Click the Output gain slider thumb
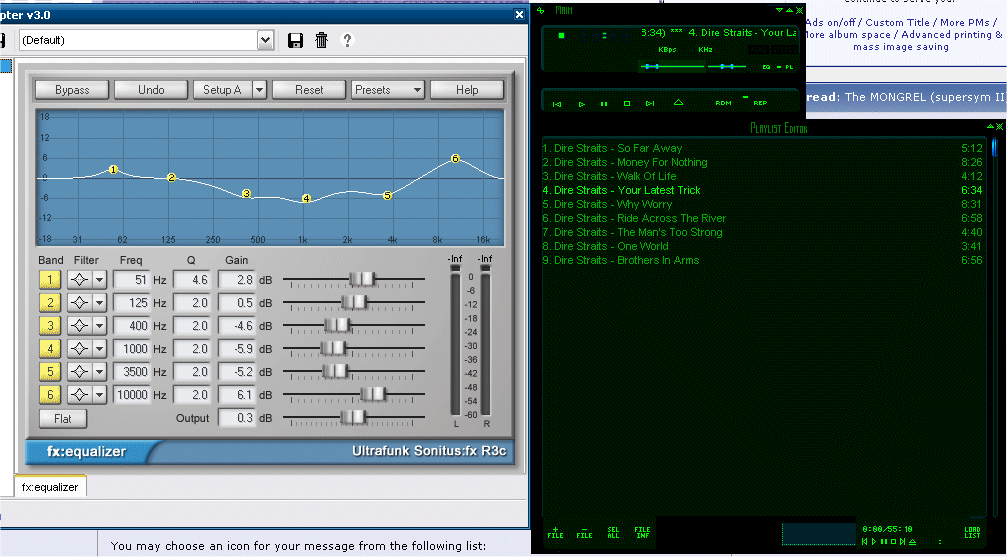The image size is (1007, 557). (353, 417)
